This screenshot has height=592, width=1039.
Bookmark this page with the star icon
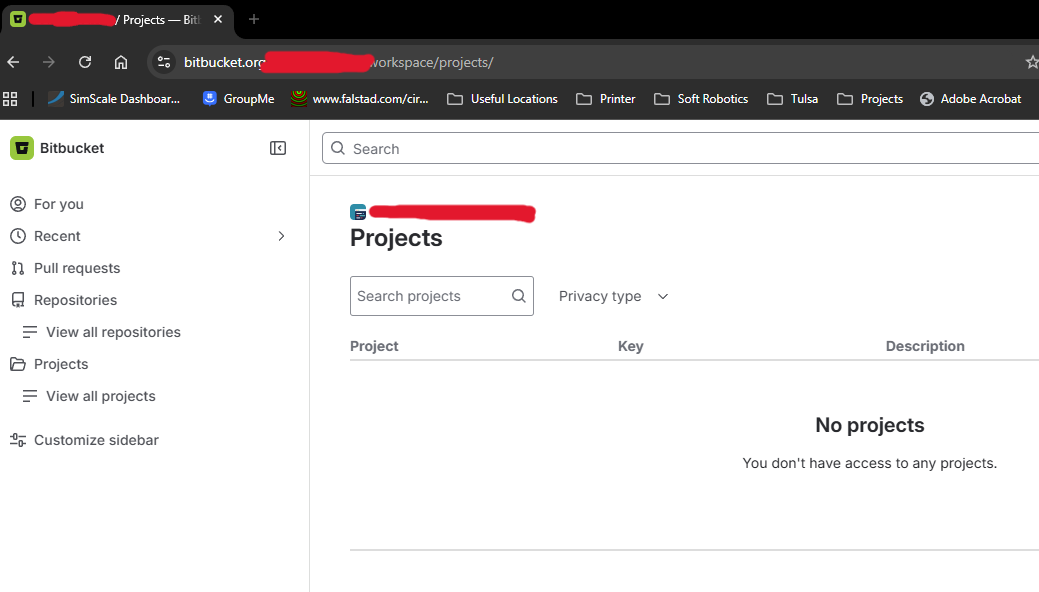click(1031, 62)
